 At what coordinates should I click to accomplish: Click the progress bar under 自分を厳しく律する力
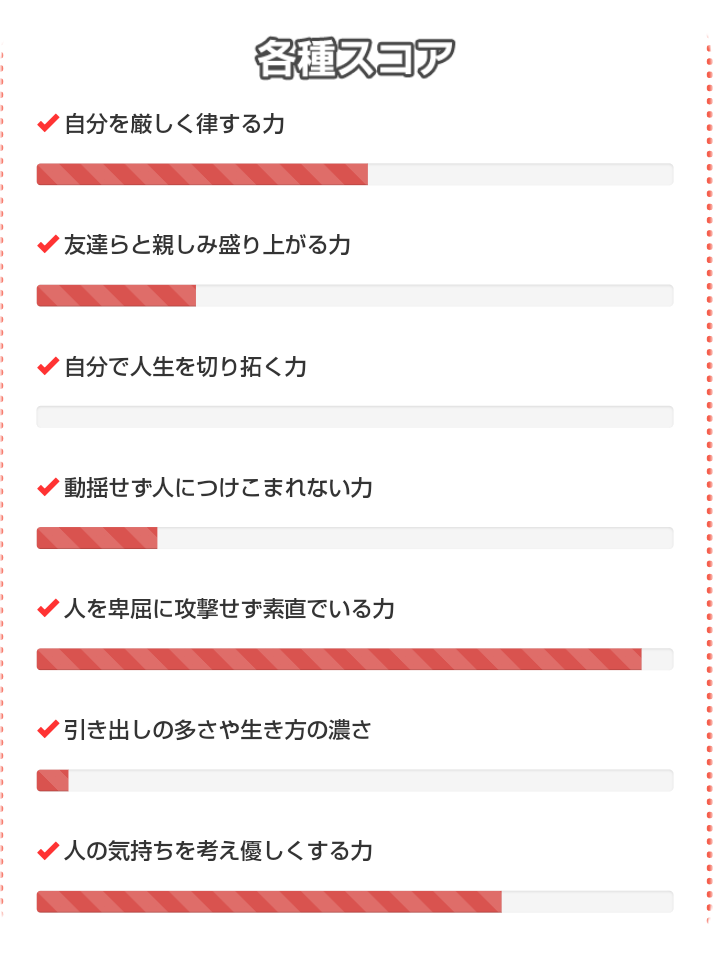tap(355, 174)
